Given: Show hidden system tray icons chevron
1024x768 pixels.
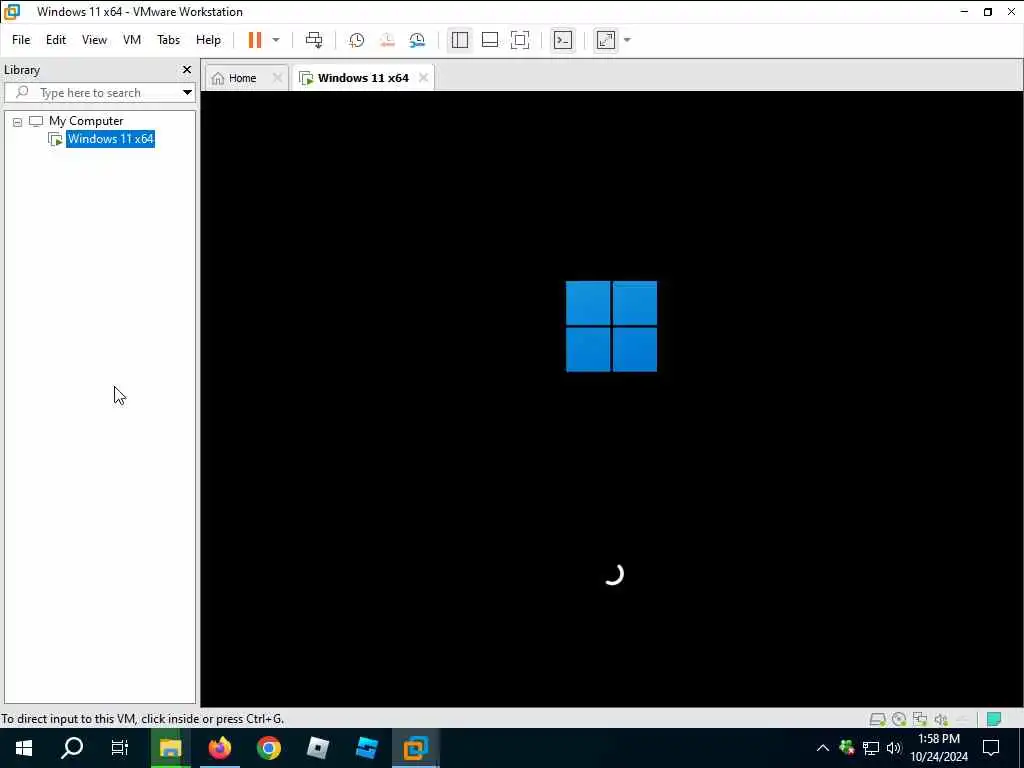Looking at the screenshot, I should tap(823, 748).
